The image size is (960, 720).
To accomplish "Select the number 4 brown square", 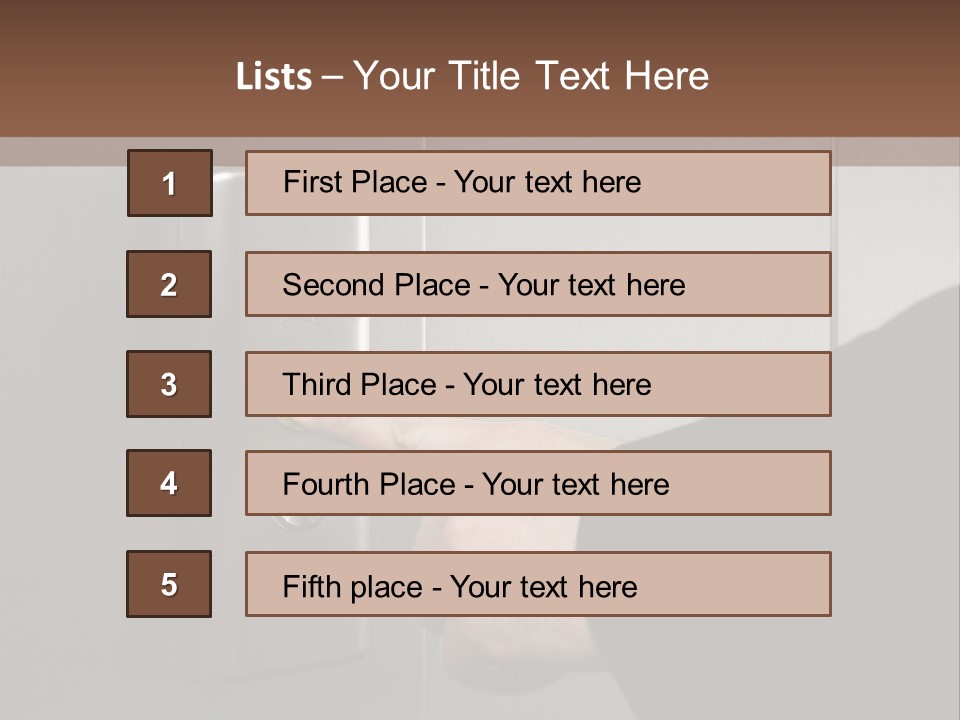I will tap(169, 483).
